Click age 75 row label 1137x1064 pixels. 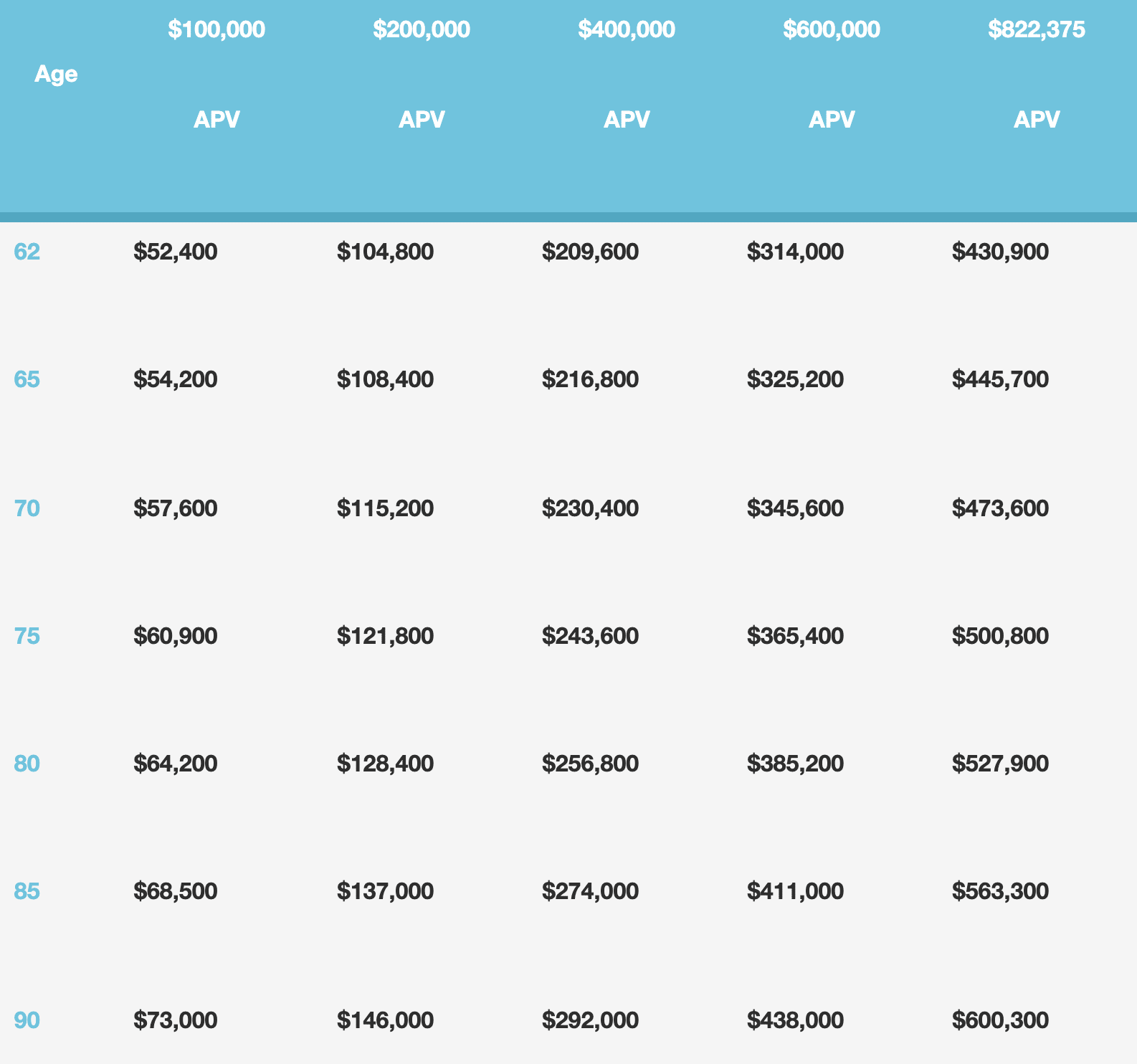pyautogui.click(x=27, y=636)
